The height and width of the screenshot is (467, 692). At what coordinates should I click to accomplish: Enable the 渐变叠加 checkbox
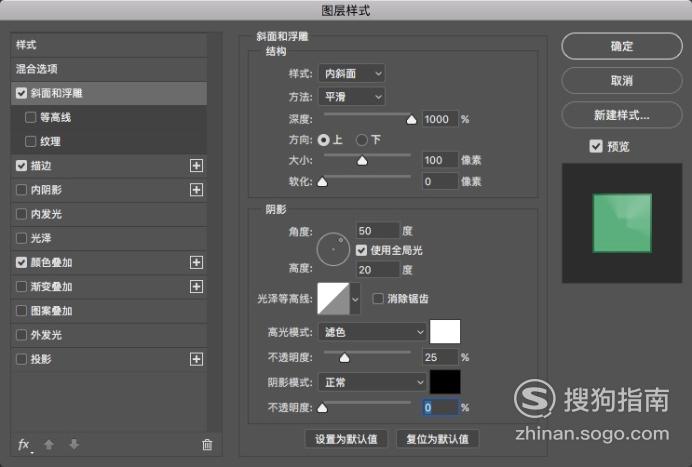[x=21, y=287]
